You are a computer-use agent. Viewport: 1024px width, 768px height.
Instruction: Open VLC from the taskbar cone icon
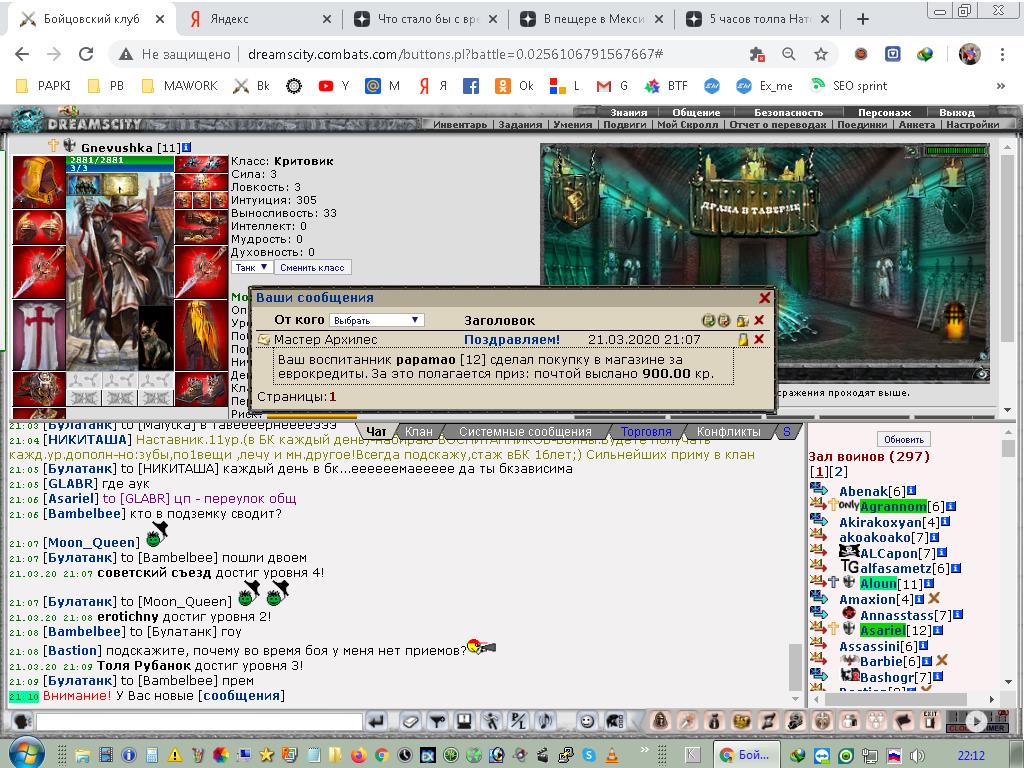612,755
